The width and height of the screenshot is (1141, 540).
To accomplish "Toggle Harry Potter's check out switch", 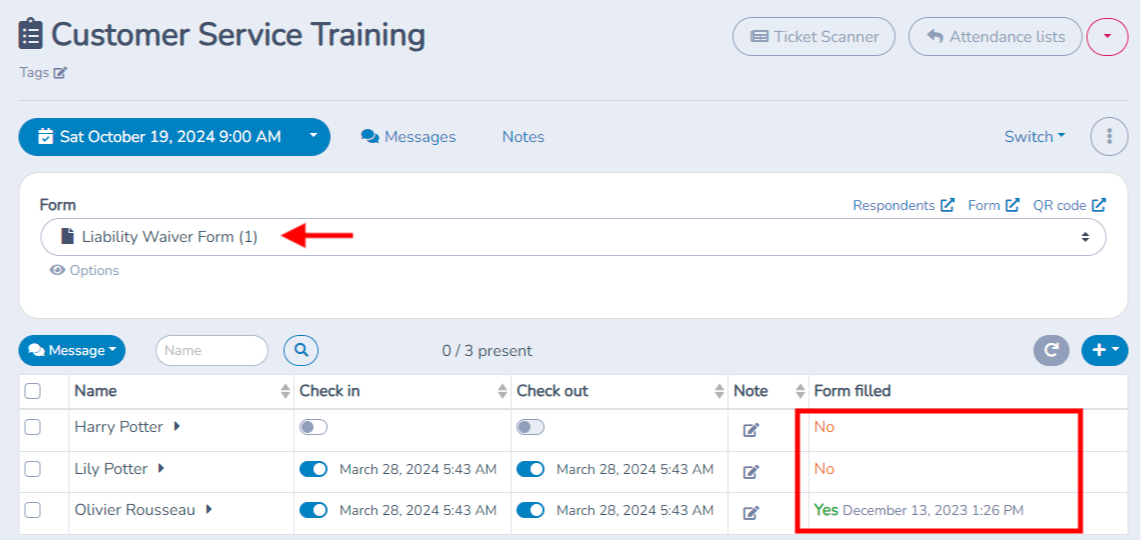I will pos(530,427).
